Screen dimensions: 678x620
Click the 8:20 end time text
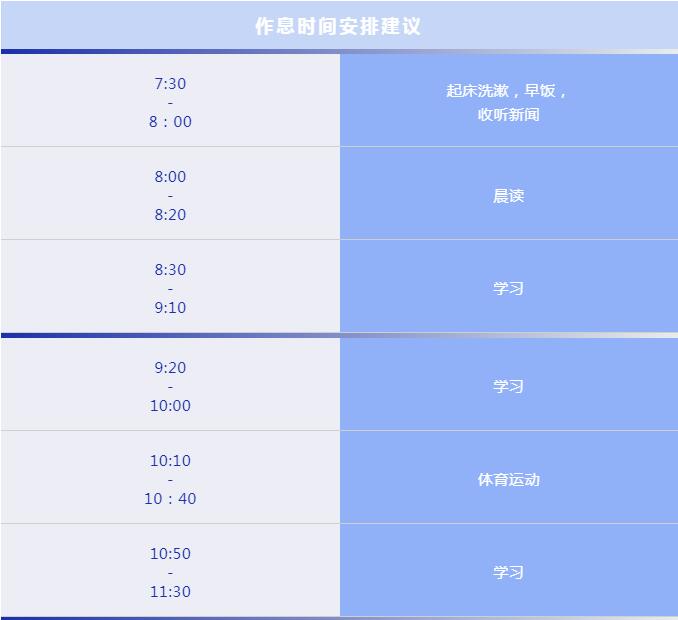170,214
